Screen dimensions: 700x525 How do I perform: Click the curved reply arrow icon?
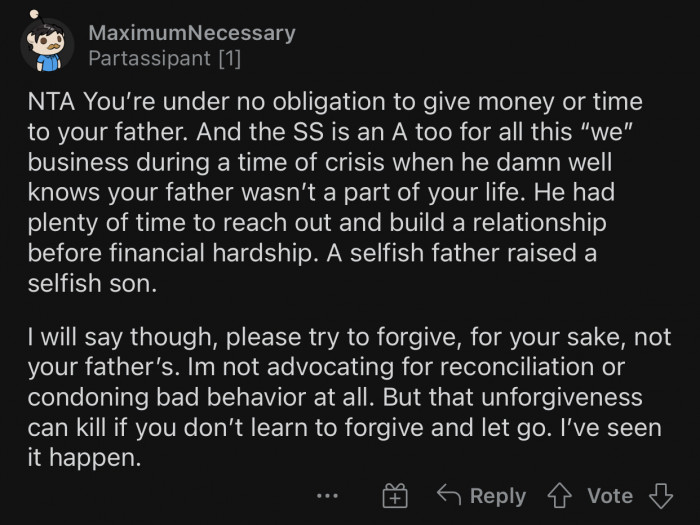pos(449,496)
